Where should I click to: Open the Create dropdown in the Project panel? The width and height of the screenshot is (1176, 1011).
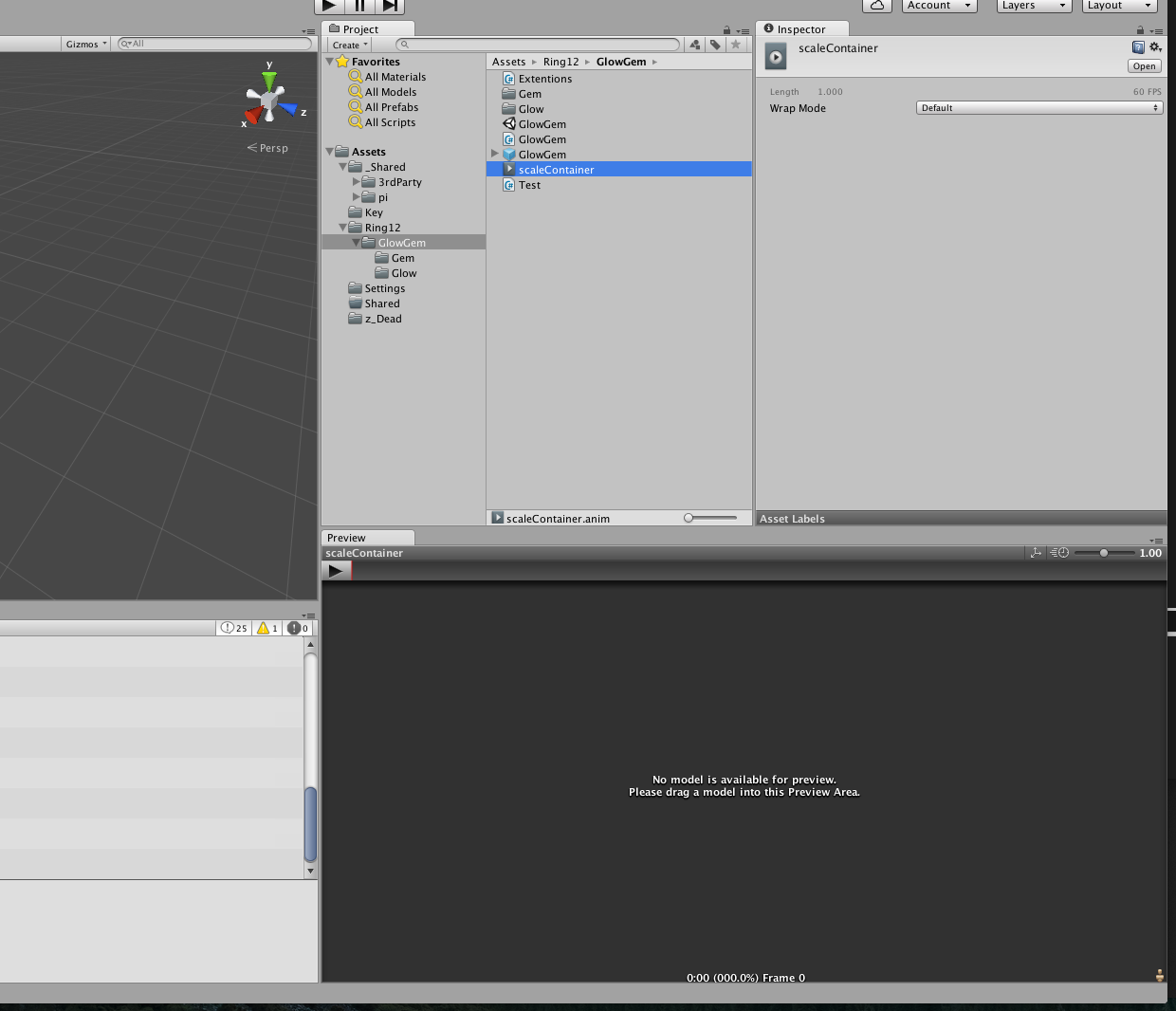[x=350, y=45]
